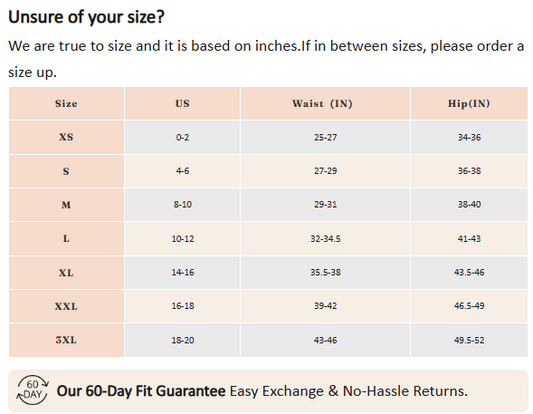Select the US column header

pyautogui.click(x=183, y=103)
